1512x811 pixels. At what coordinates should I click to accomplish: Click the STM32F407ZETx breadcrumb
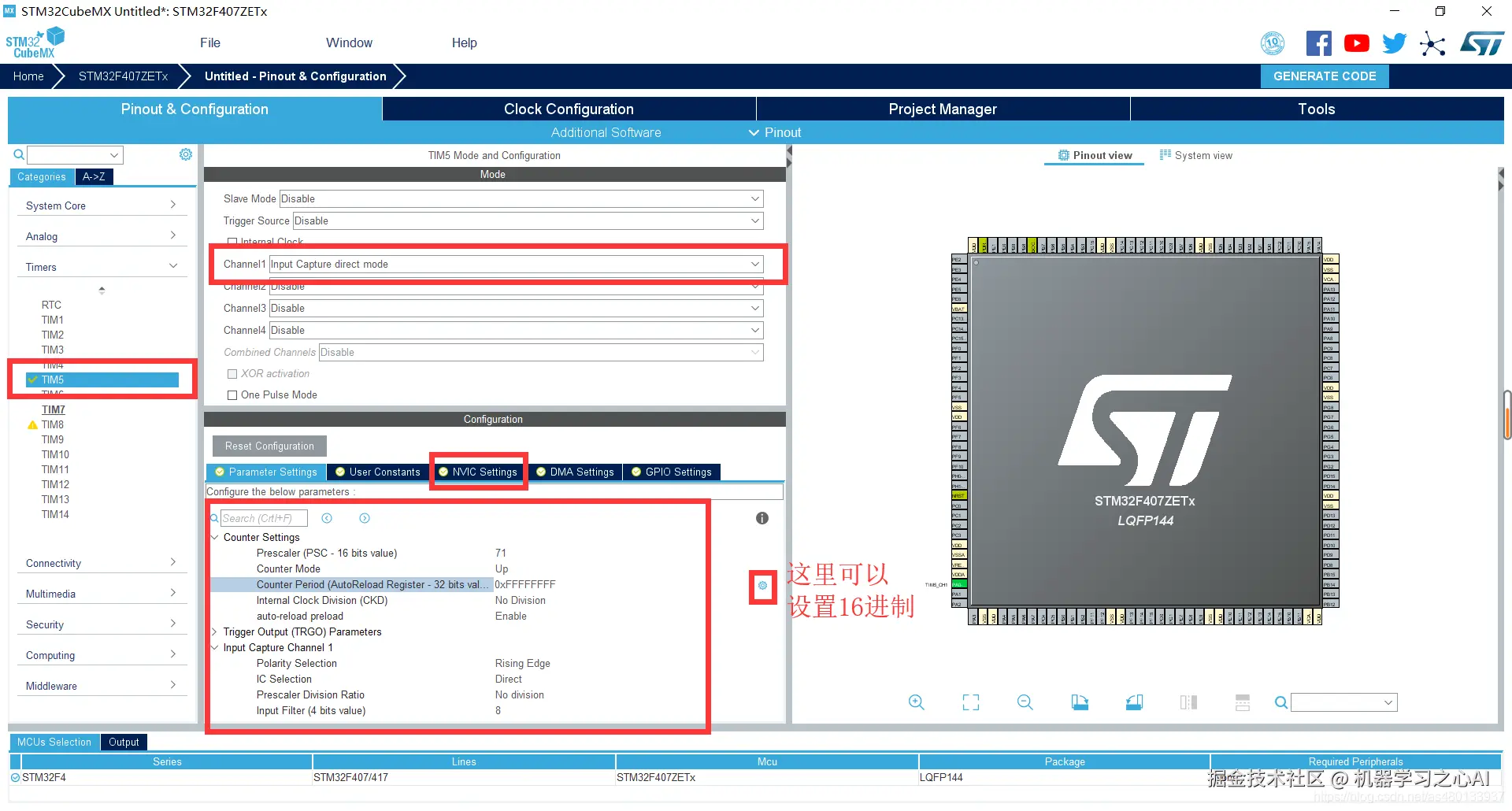coord(124,76)
